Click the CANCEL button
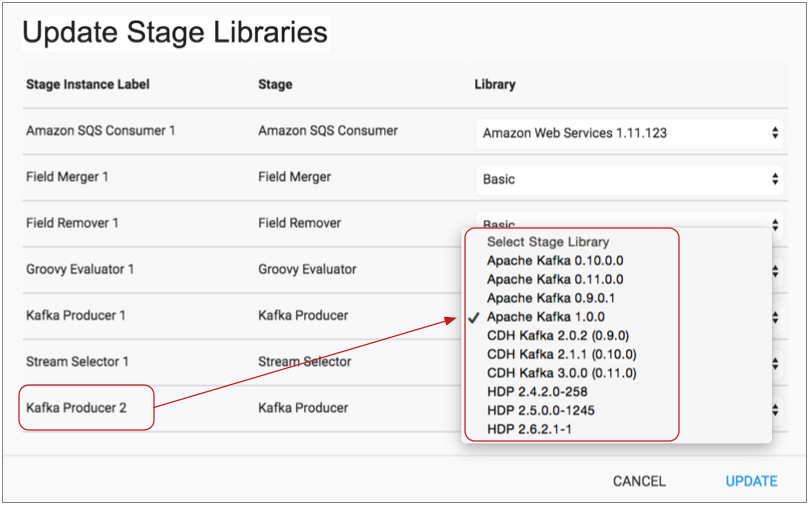Image resolution: width=808 pixels, height=505 pixels. [x=639, y=481]
